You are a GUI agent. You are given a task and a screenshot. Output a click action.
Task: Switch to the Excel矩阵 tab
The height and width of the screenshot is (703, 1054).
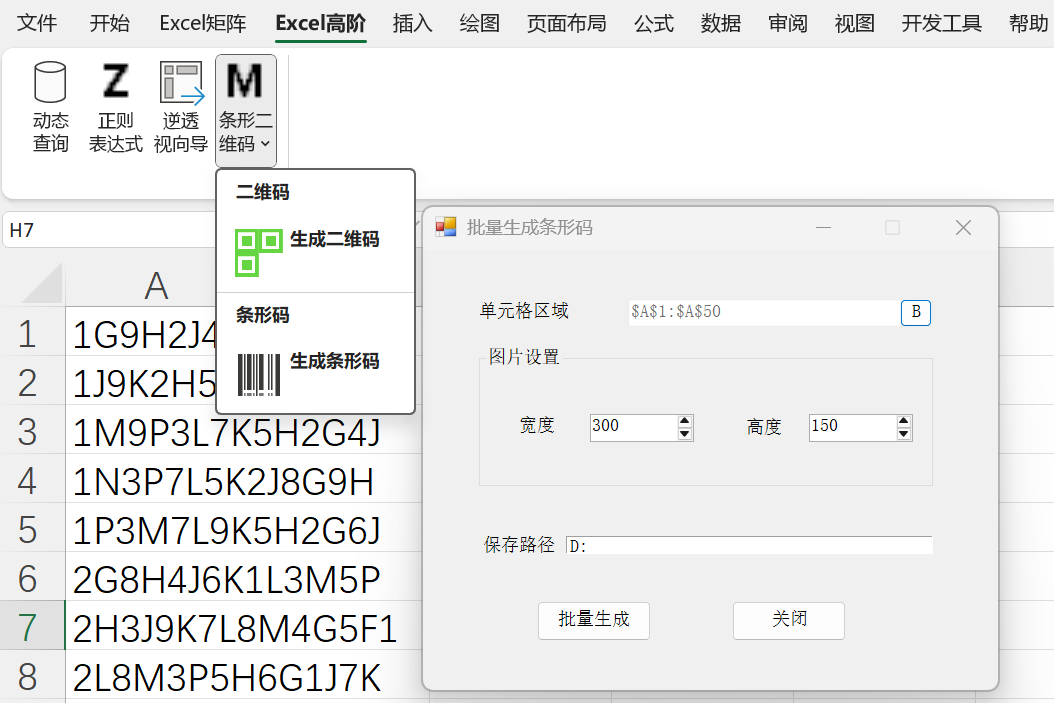click(203, 24)
